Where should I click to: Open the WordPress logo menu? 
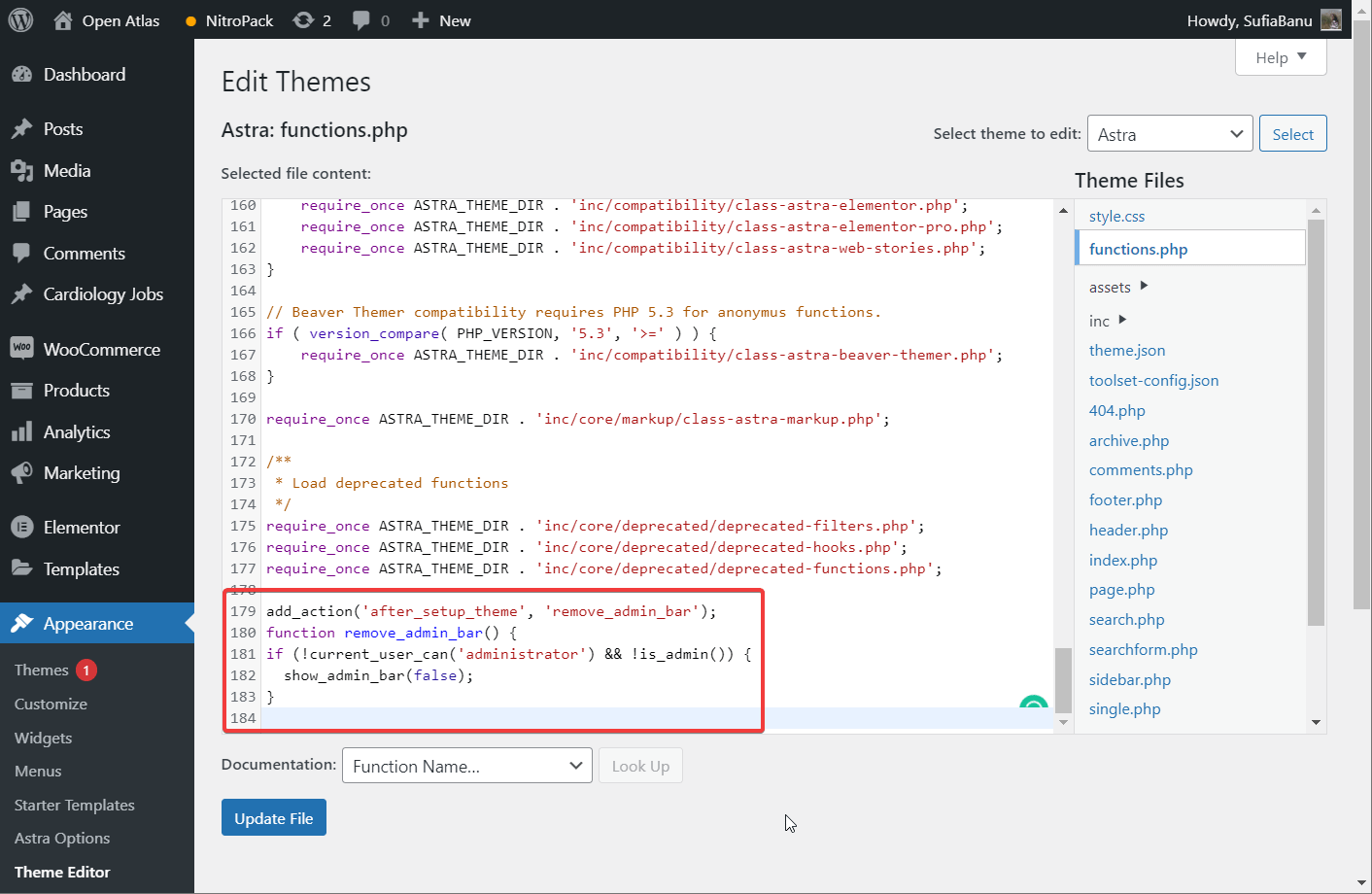20,19
